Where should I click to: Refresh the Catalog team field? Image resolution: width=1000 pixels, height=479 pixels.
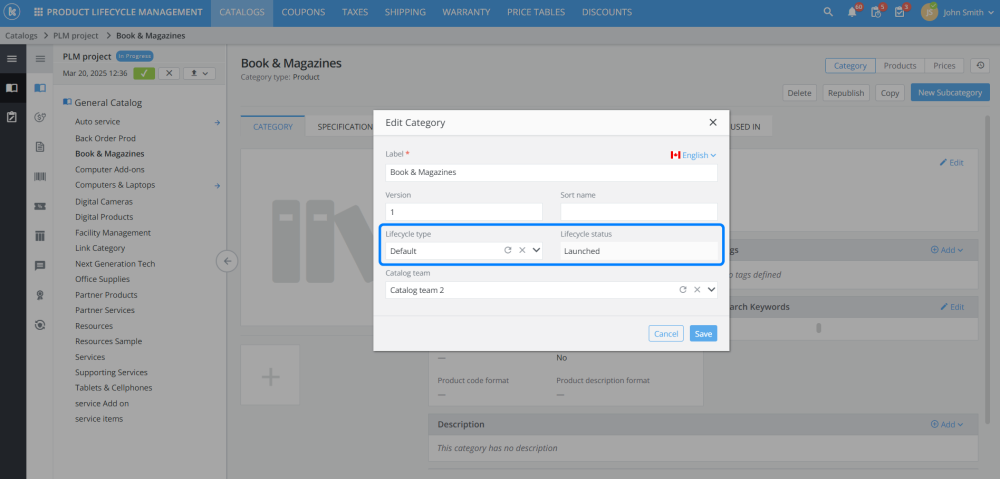tap(682, 290)
